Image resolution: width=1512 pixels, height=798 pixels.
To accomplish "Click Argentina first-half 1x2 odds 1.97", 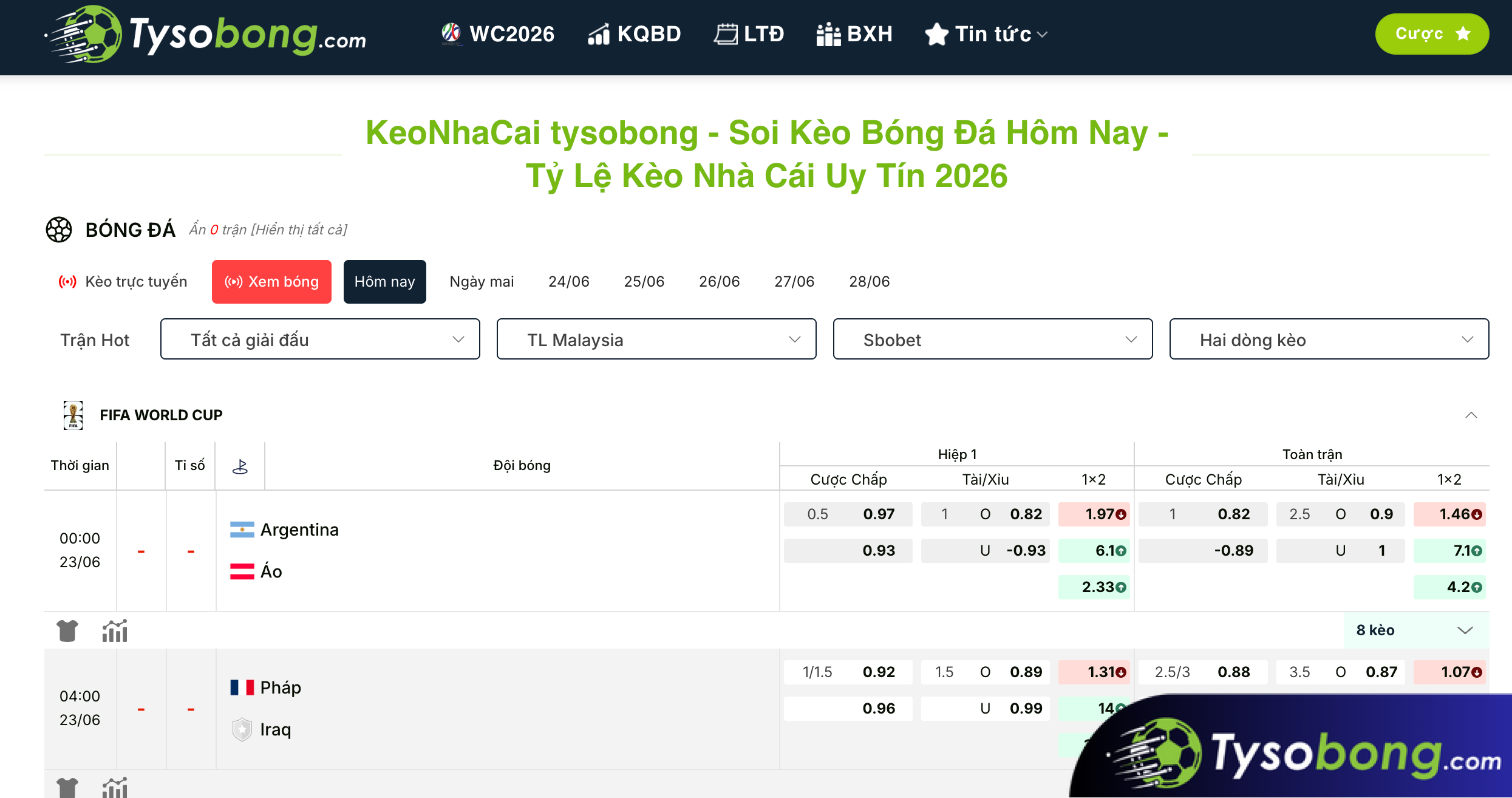I will 1094,514.
